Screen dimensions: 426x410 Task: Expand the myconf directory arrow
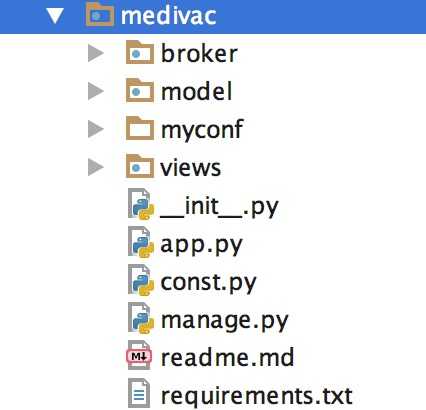pos(96,129)
